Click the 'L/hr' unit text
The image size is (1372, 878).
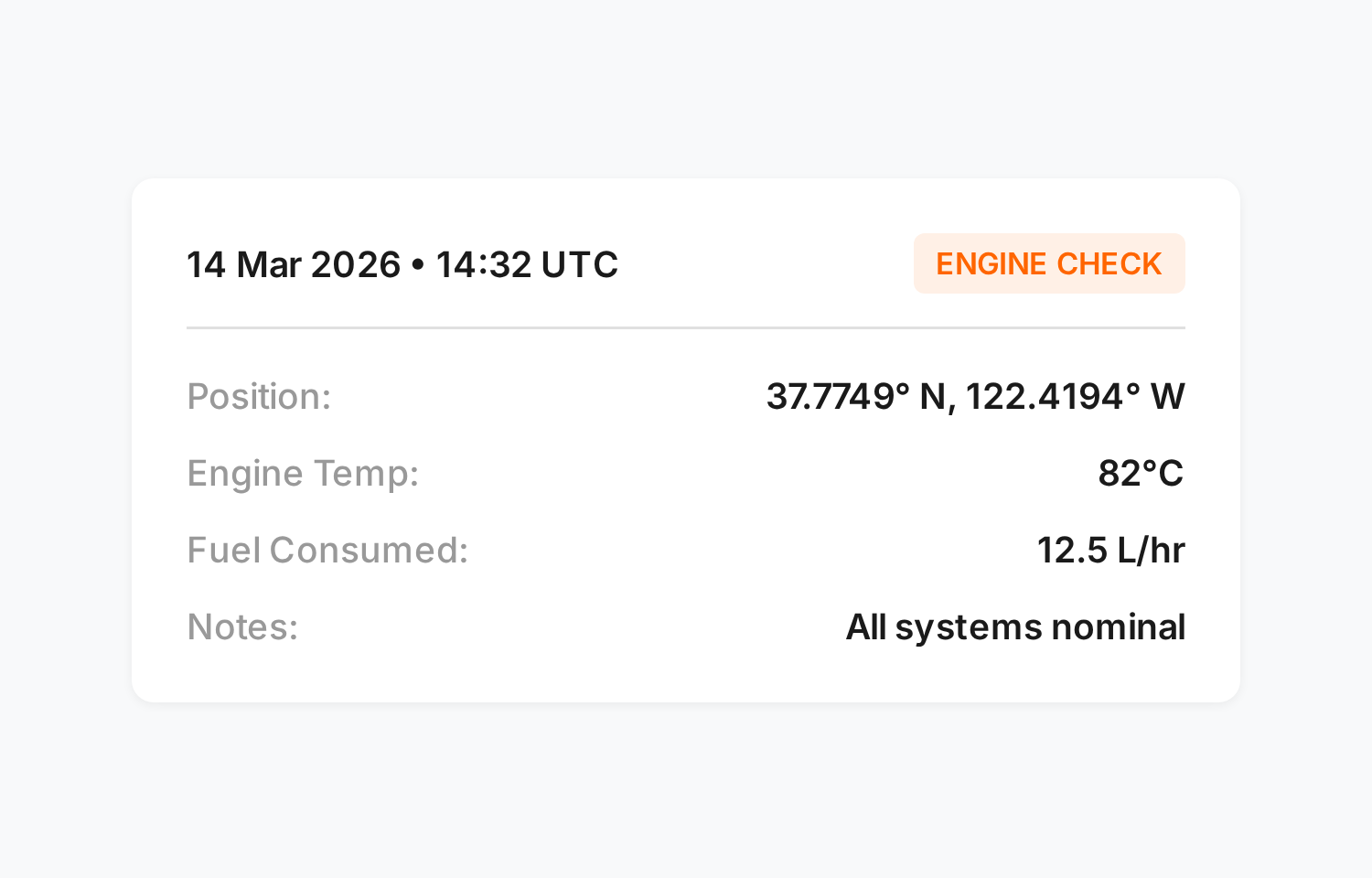point(1151,551)
